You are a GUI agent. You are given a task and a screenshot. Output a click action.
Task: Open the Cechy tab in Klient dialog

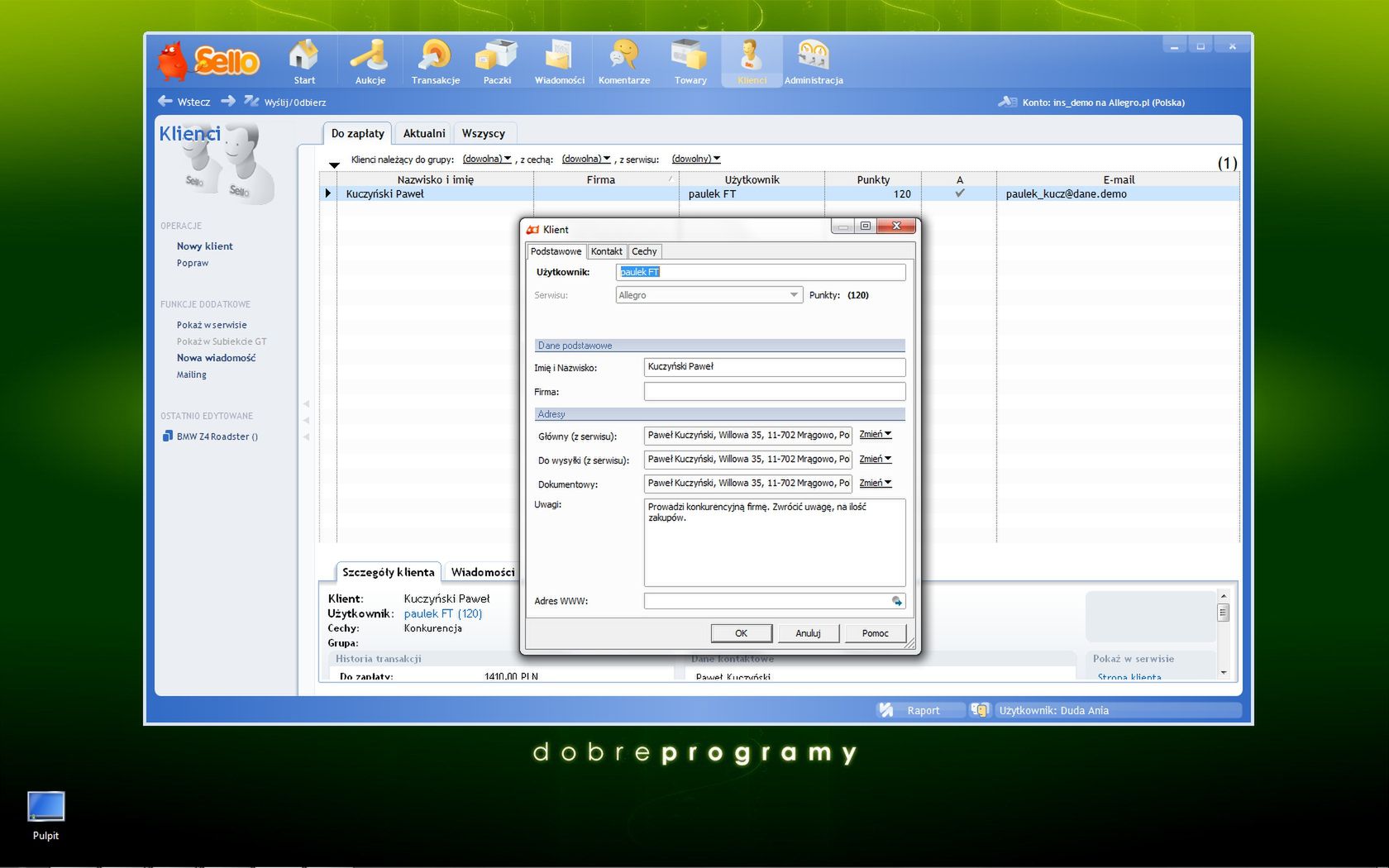click(x=645, y=251)
